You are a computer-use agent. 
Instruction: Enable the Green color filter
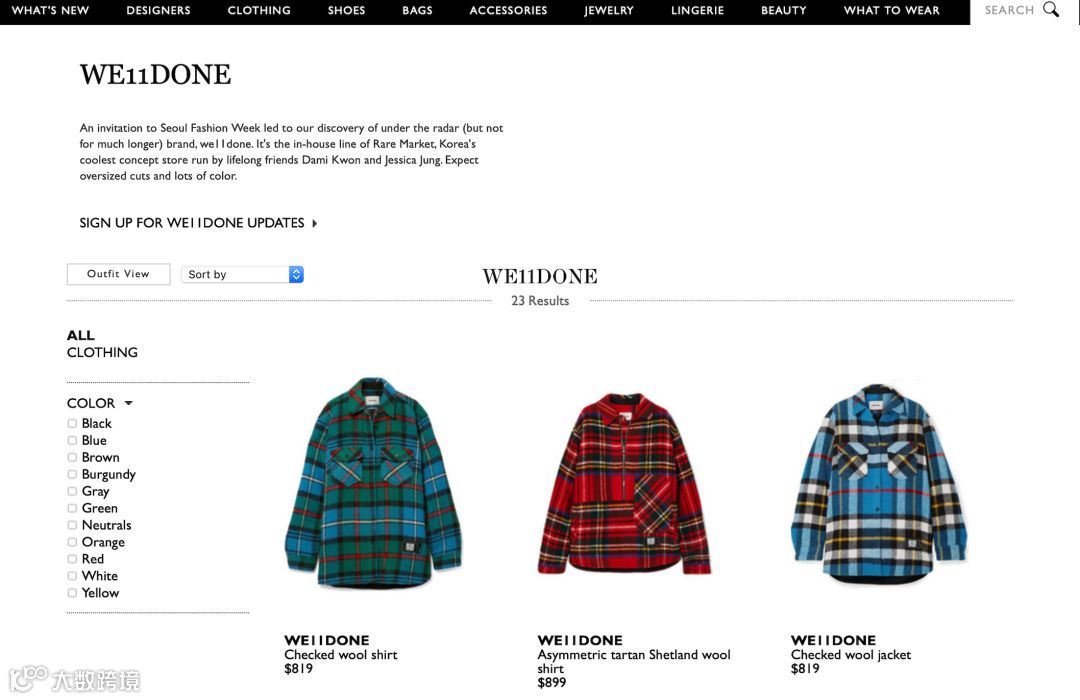pyautogui.click(x=72, y=508)
